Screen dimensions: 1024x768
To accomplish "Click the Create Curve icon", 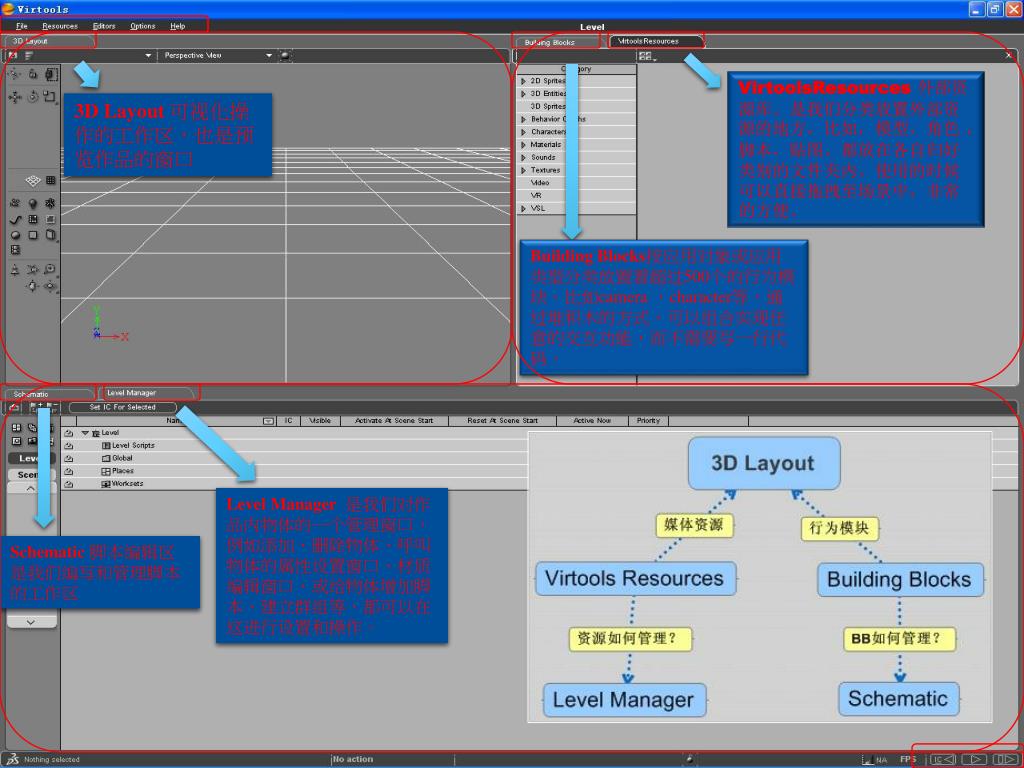I will (x=15, y=219).
